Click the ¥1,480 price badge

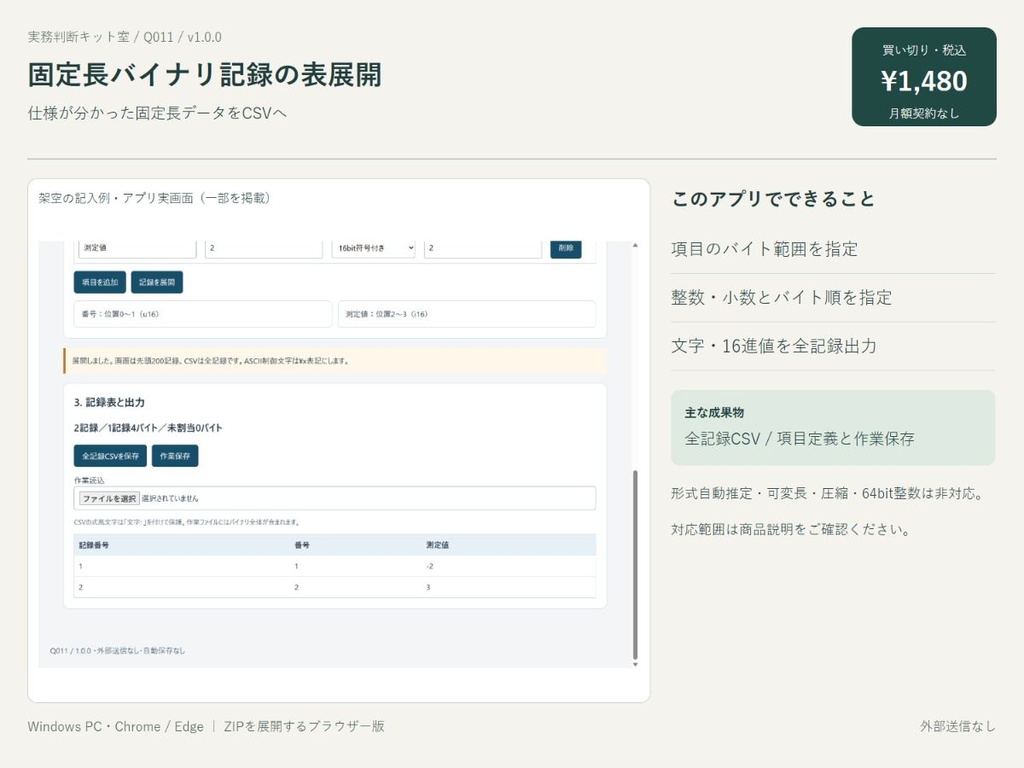[x=924, y=76]
